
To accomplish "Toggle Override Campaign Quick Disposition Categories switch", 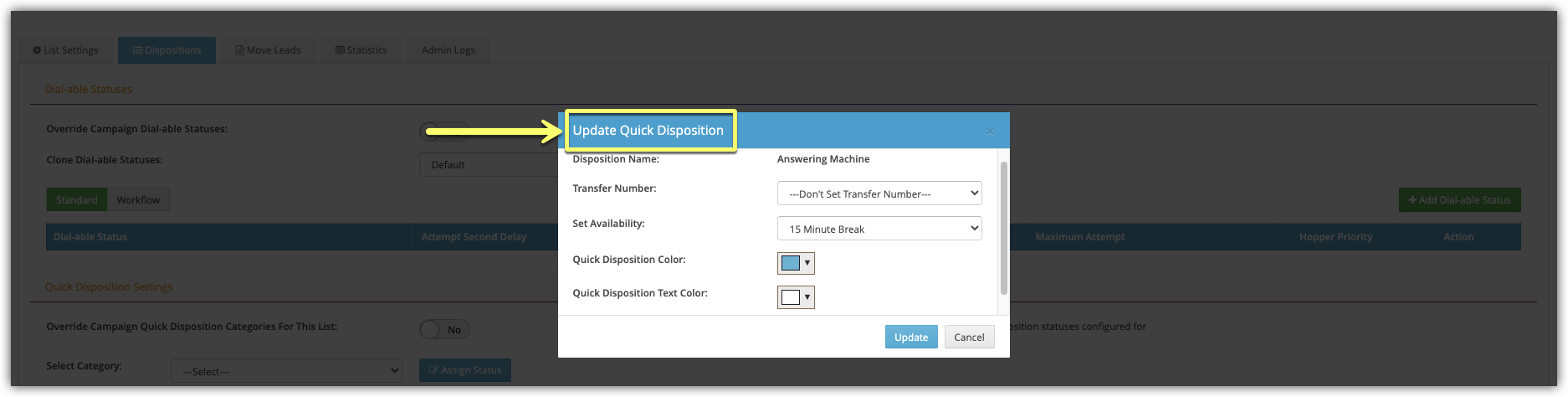I will pyautogui.click(x=444, y=329).
